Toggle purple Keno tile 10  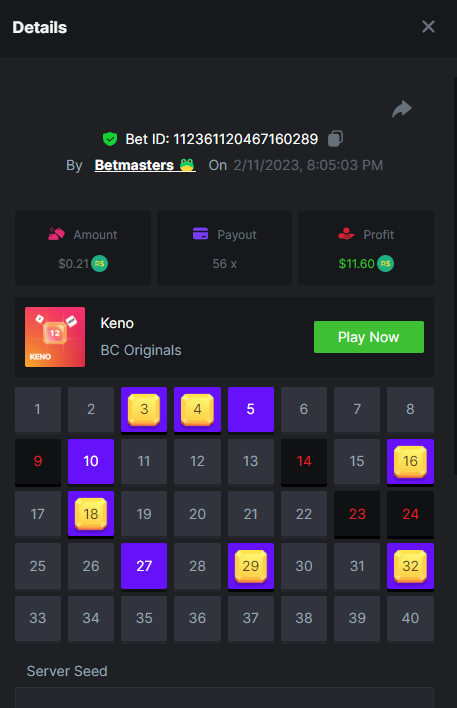[x=91, y=461]
